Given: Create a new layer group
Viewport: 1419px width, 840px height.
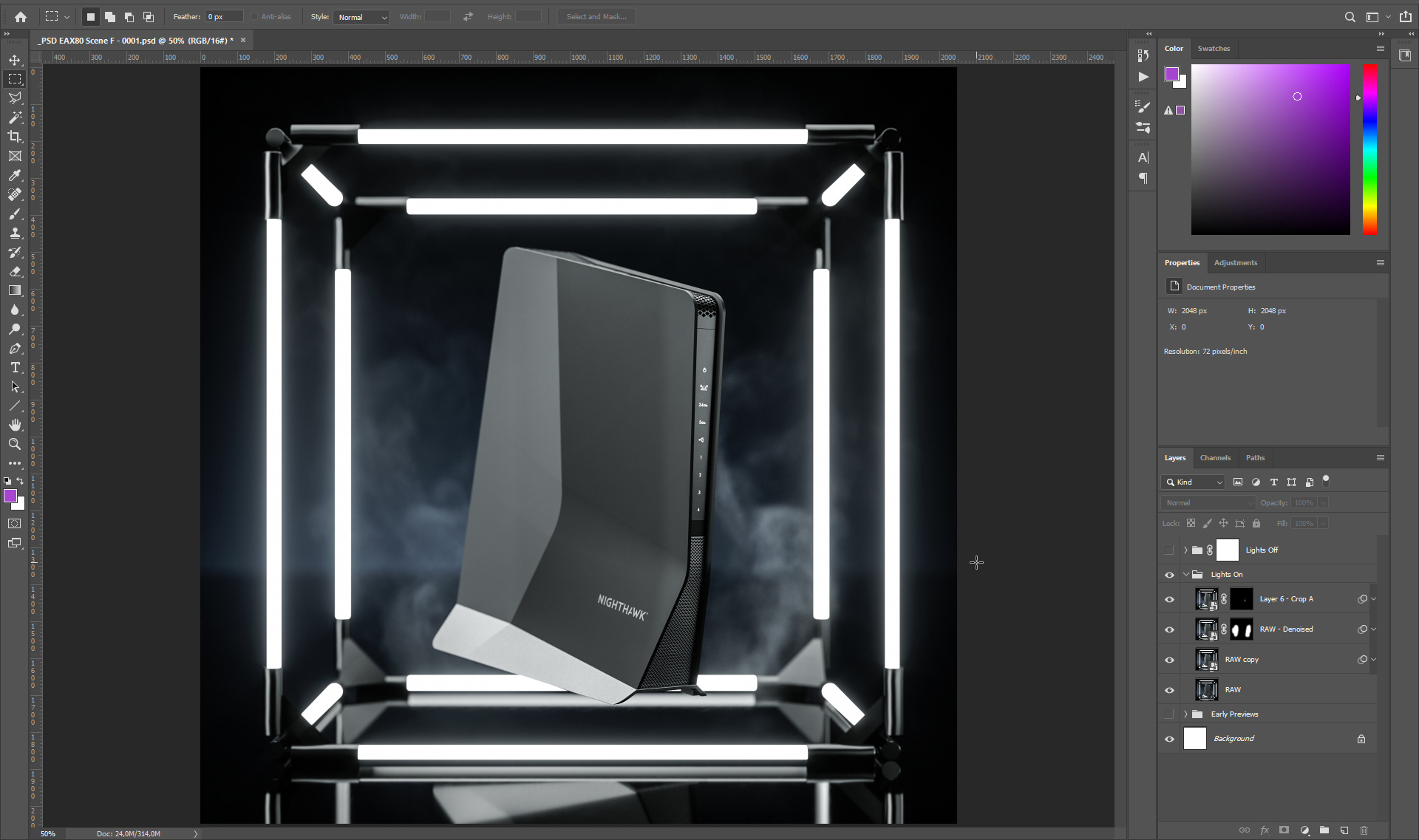Looking at the screenshot, I should point(1324,830).
